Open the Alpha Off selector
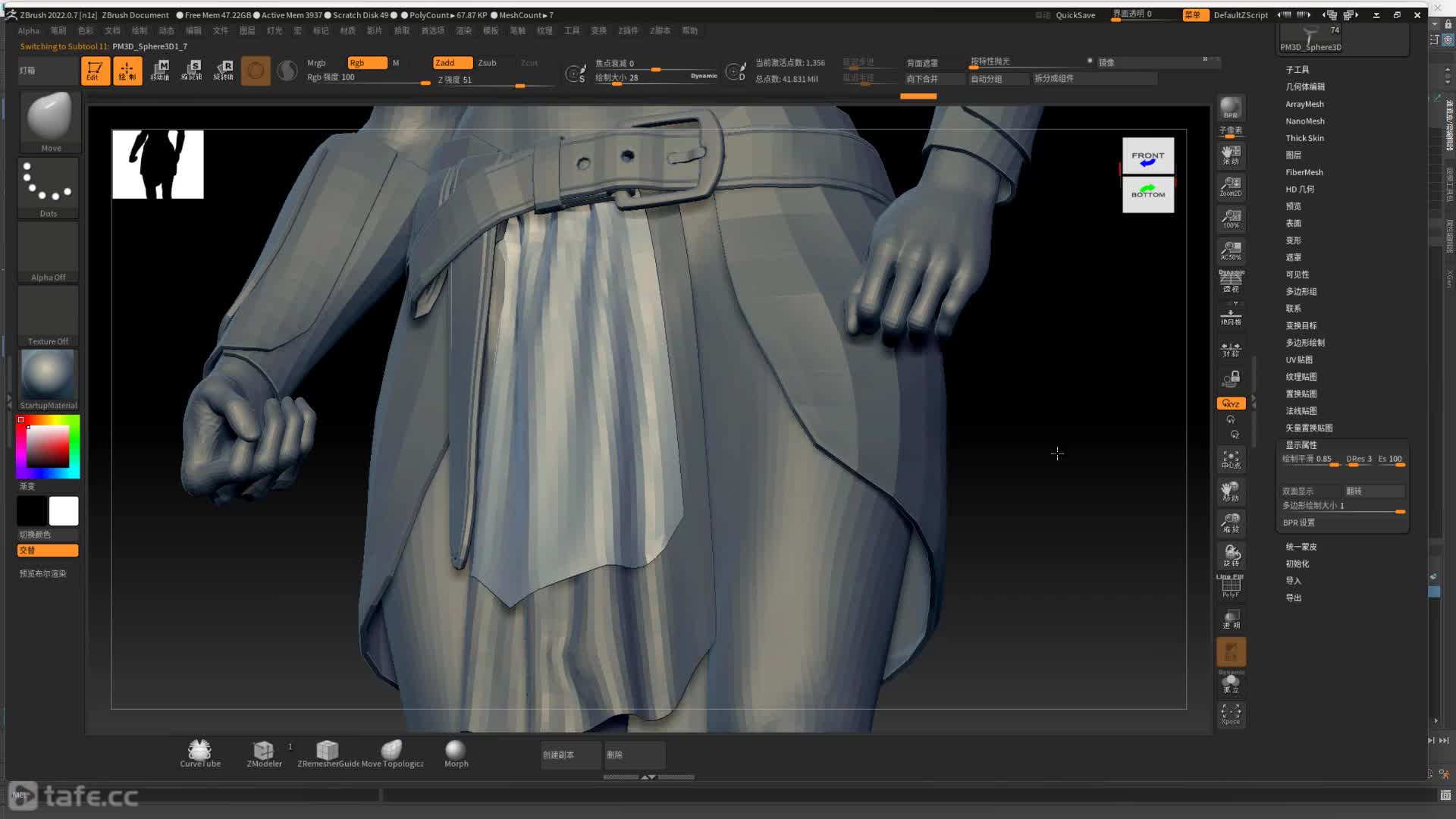Image resolution: width=1456 pixels, height=819 pixels. pyautogui.click(x=49, y=252)
